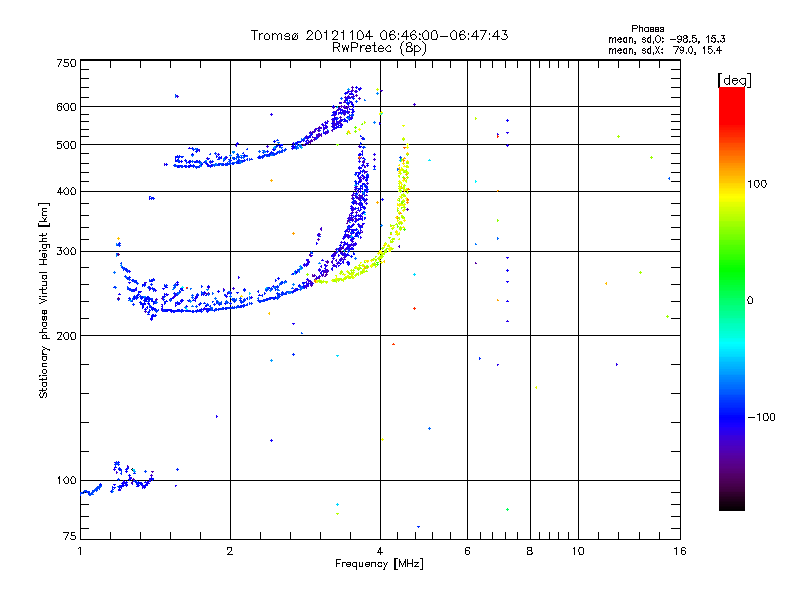
Task: Click the y-axis tick label '200'
Action: [66, 336]
